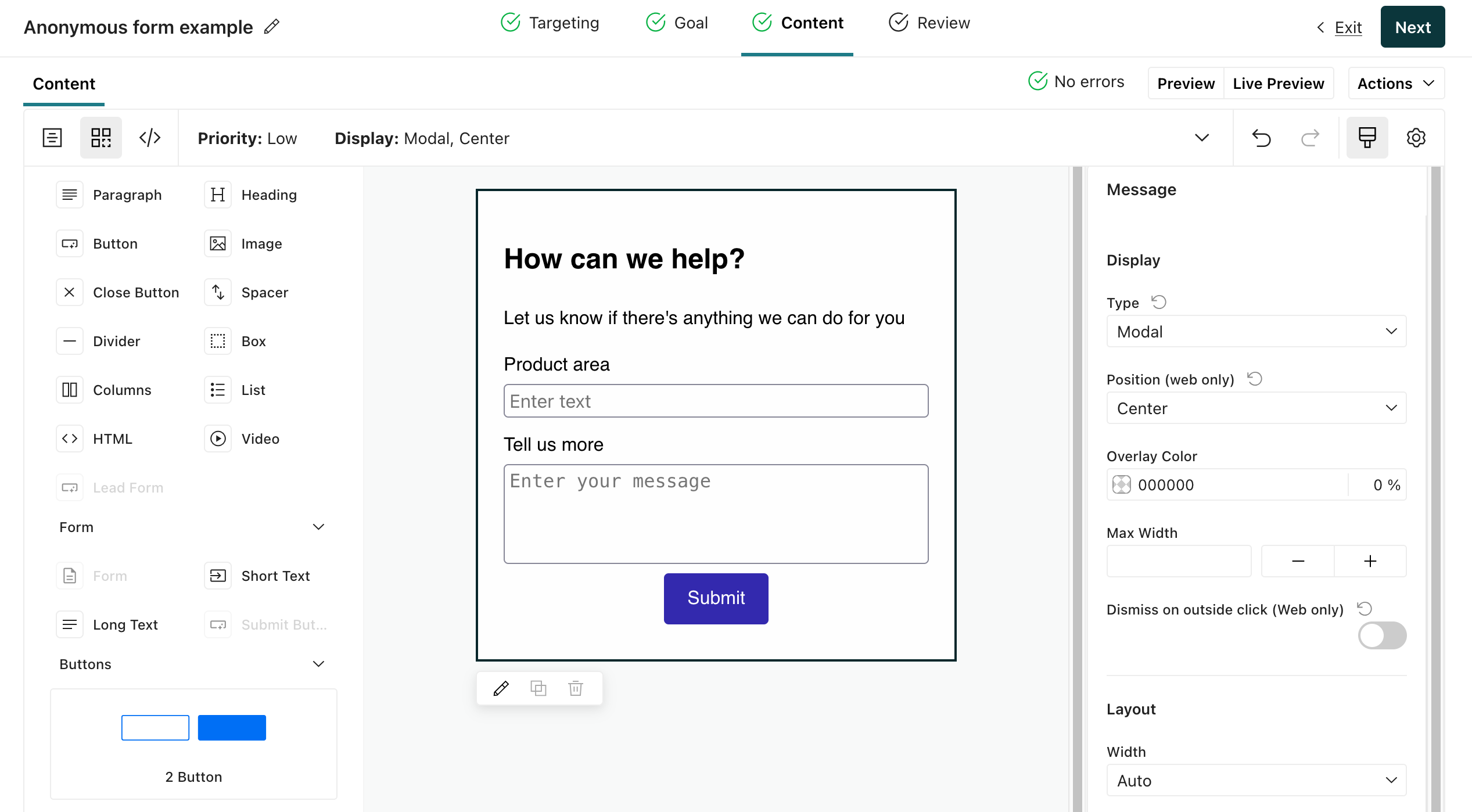Add a Box block

[x=235, y=341]
